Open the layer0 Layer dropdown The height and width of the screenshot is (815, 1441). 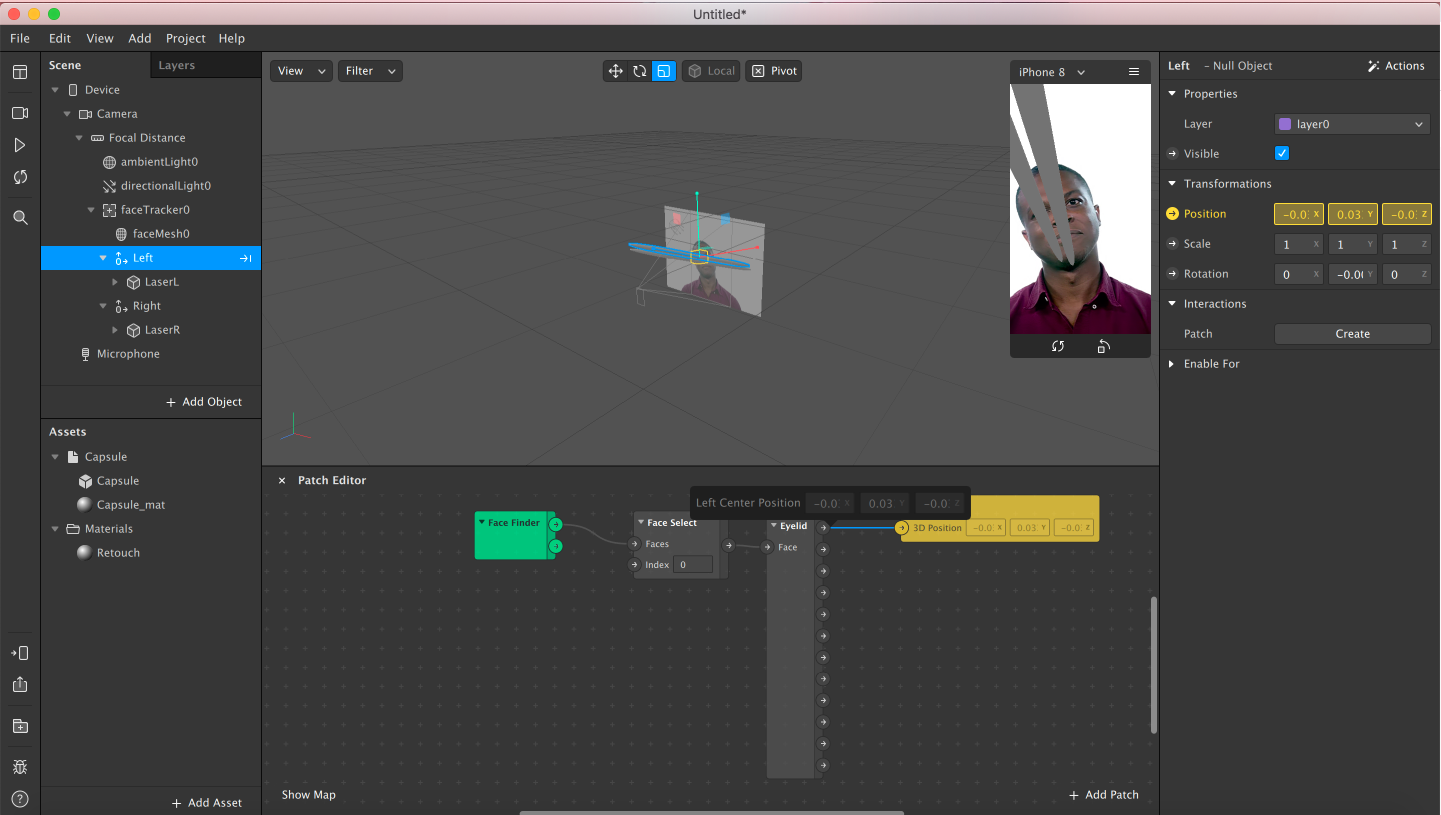pos(1352,124)
